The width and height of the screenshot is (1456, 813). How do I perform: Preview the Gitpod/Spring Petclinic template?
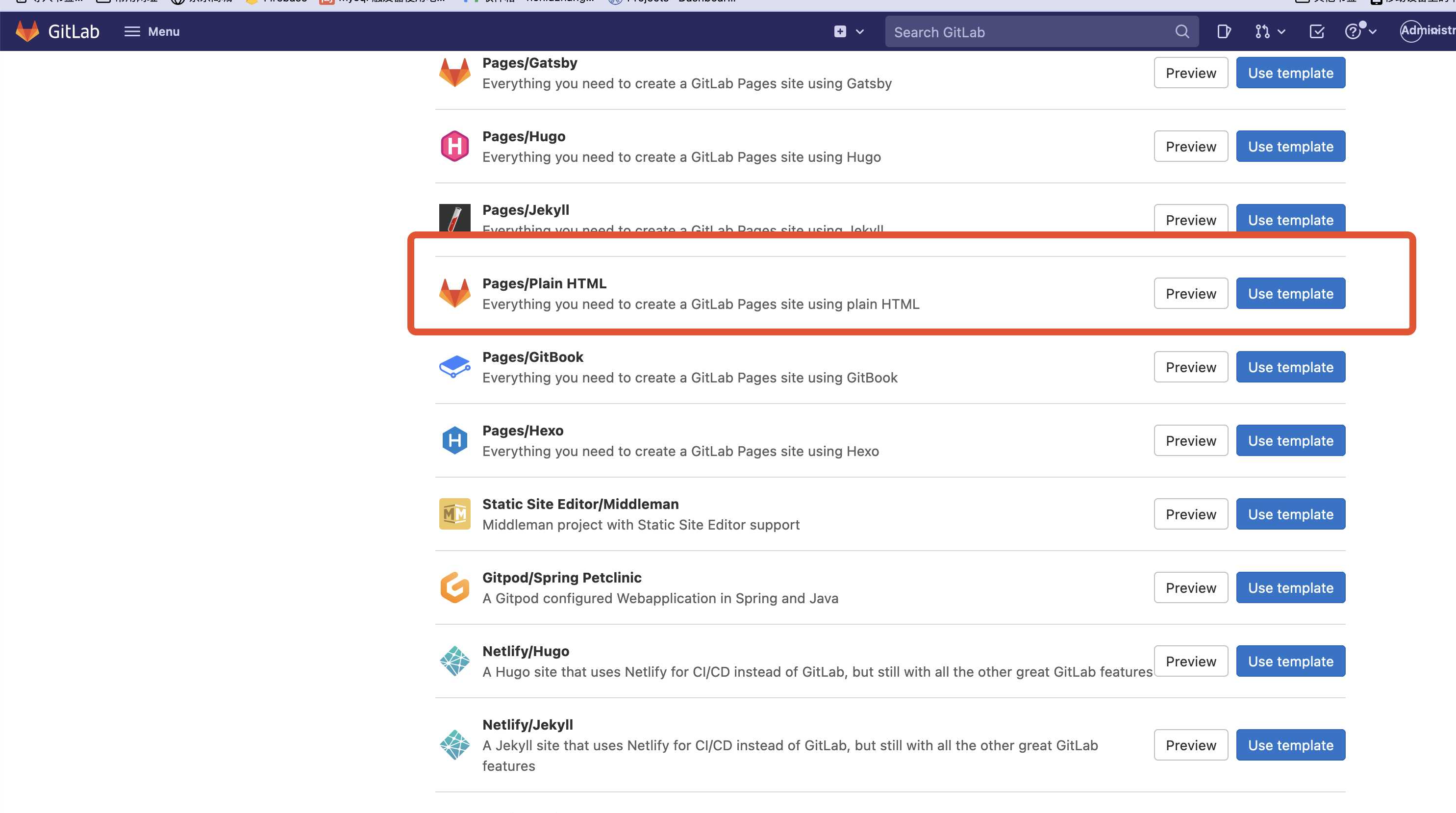click(x=1190, y=587)
